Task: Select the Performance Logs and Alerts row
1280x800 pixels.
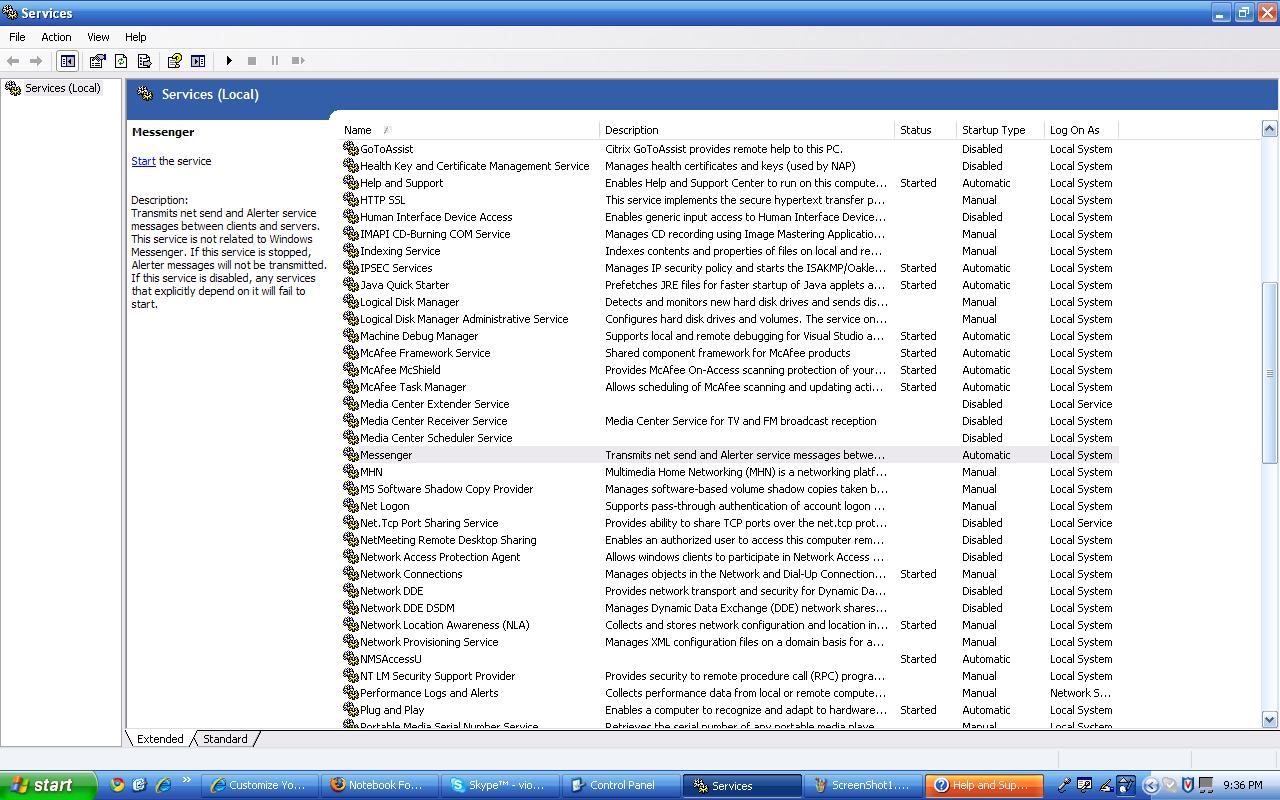Action: click(x=729, y=692)
